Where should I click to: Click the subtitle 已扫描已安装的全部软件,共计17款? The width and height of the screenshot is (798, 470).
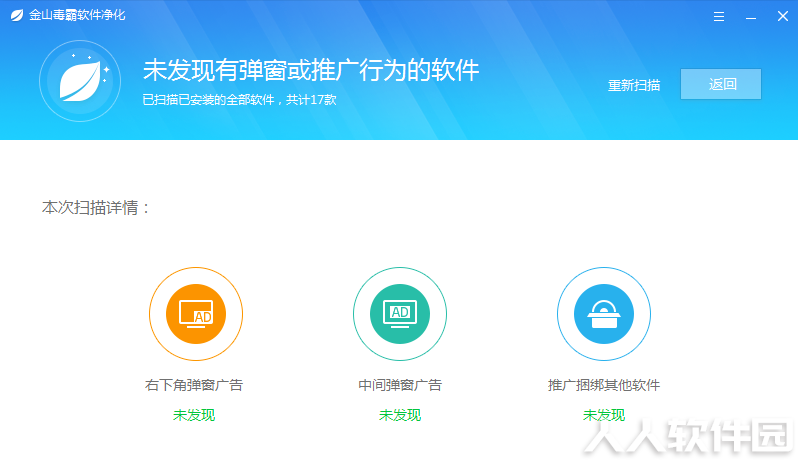239,100
